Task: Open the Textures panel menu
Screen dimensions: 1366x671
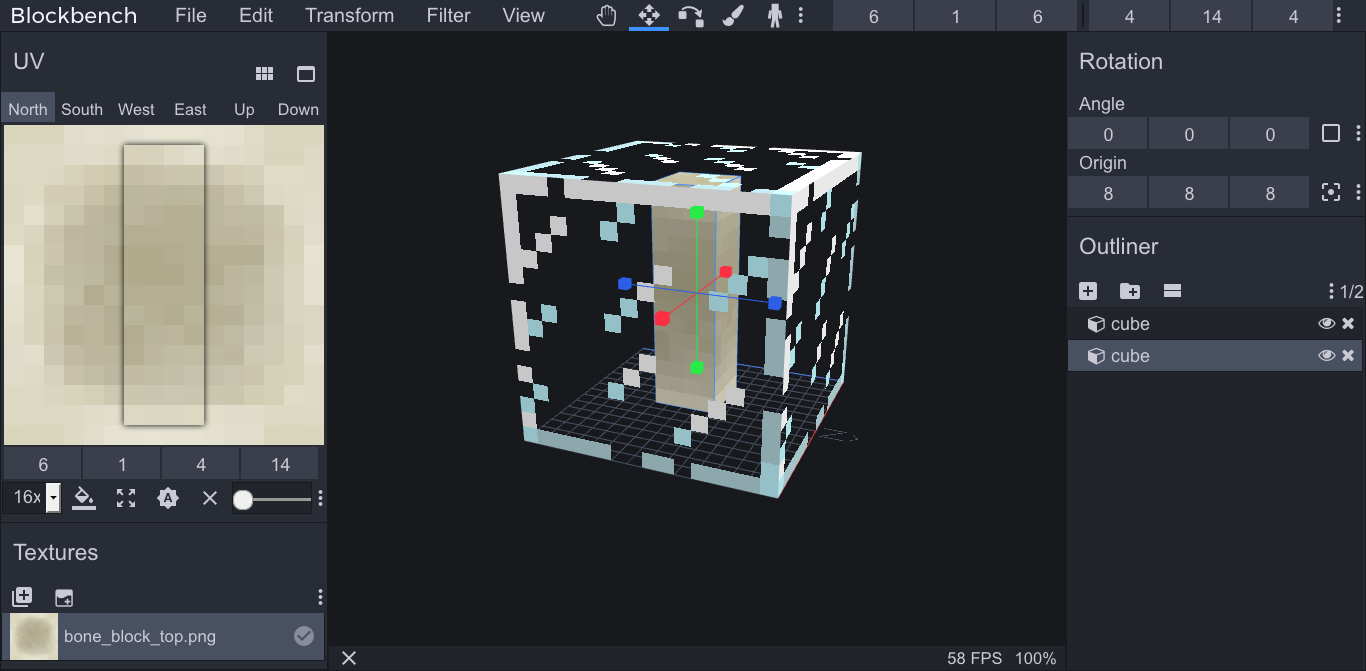Action: pos(320,596)
